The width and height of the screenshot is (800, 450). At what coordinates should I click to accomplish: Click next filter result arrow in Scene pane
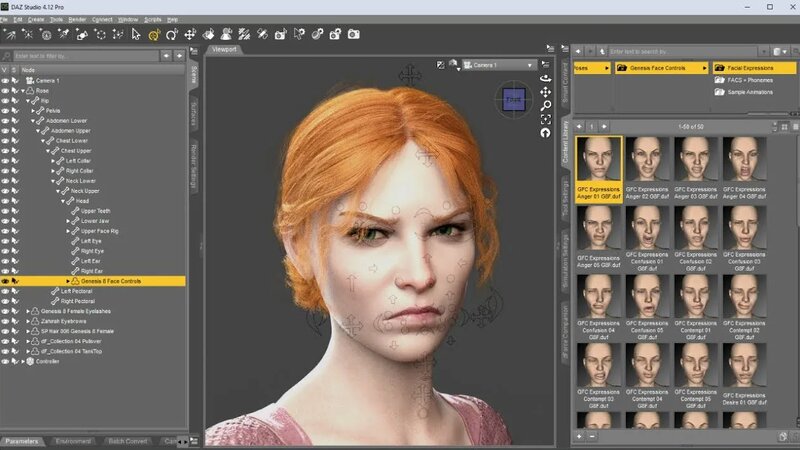(x=180, y=56)
